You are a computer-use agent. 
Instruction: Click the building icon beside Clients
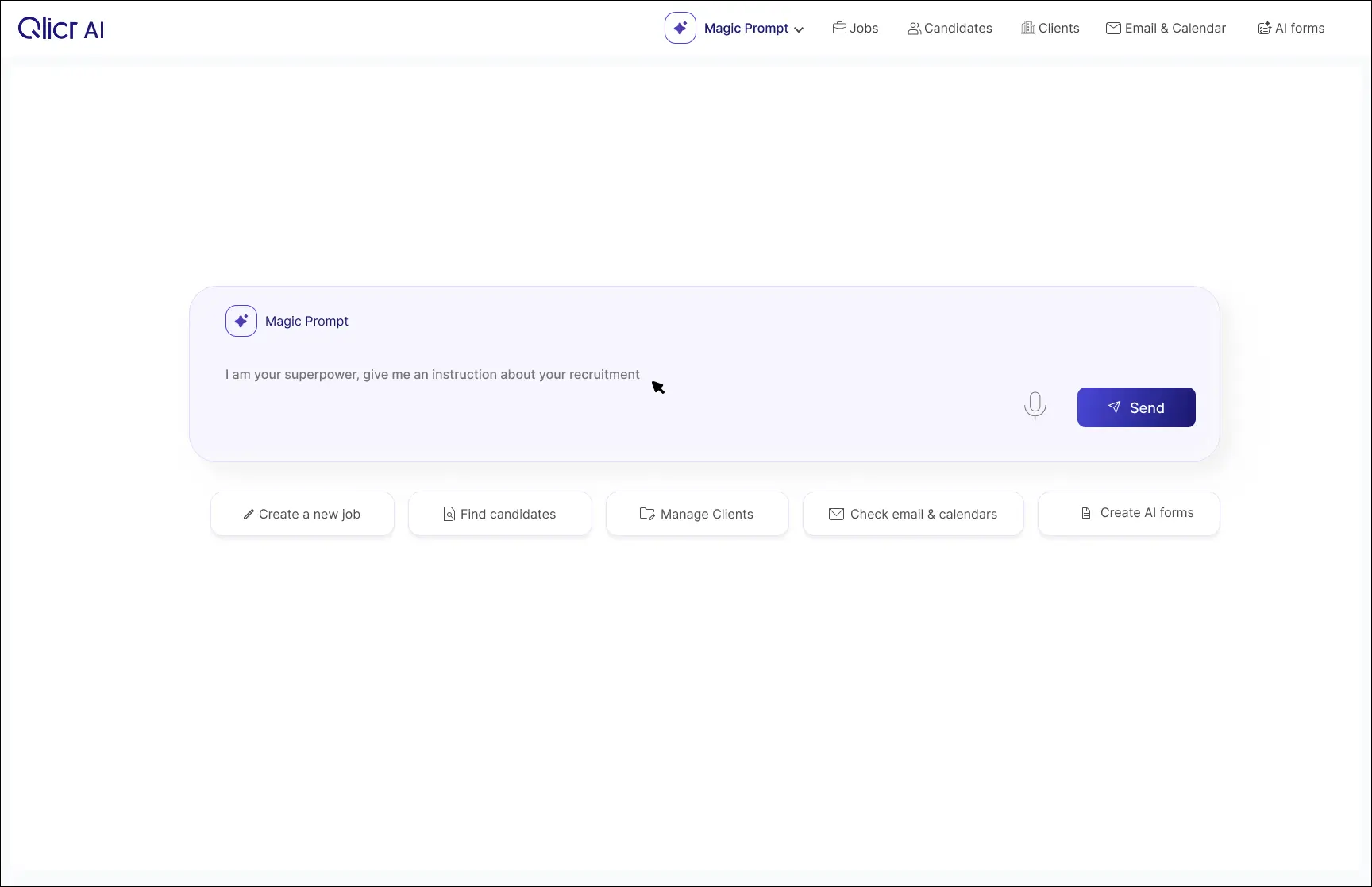point(1028,28)
